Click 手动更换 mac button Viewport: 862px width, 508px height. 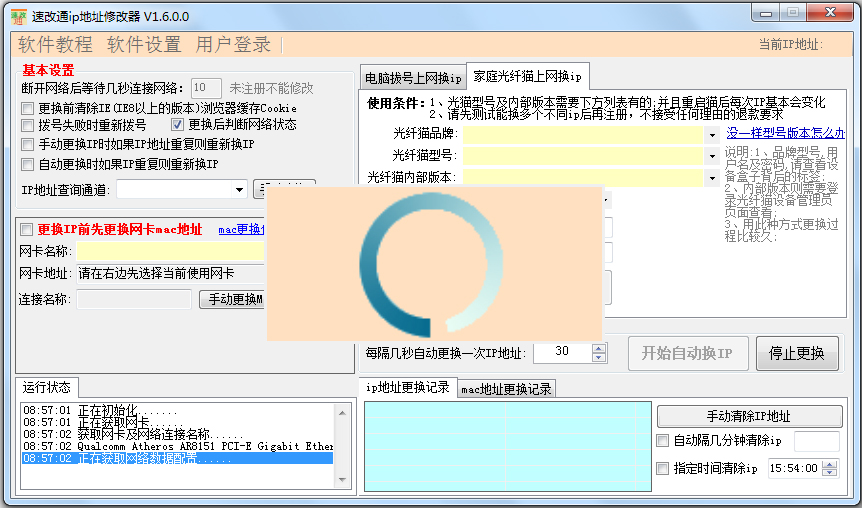(233, 300)
